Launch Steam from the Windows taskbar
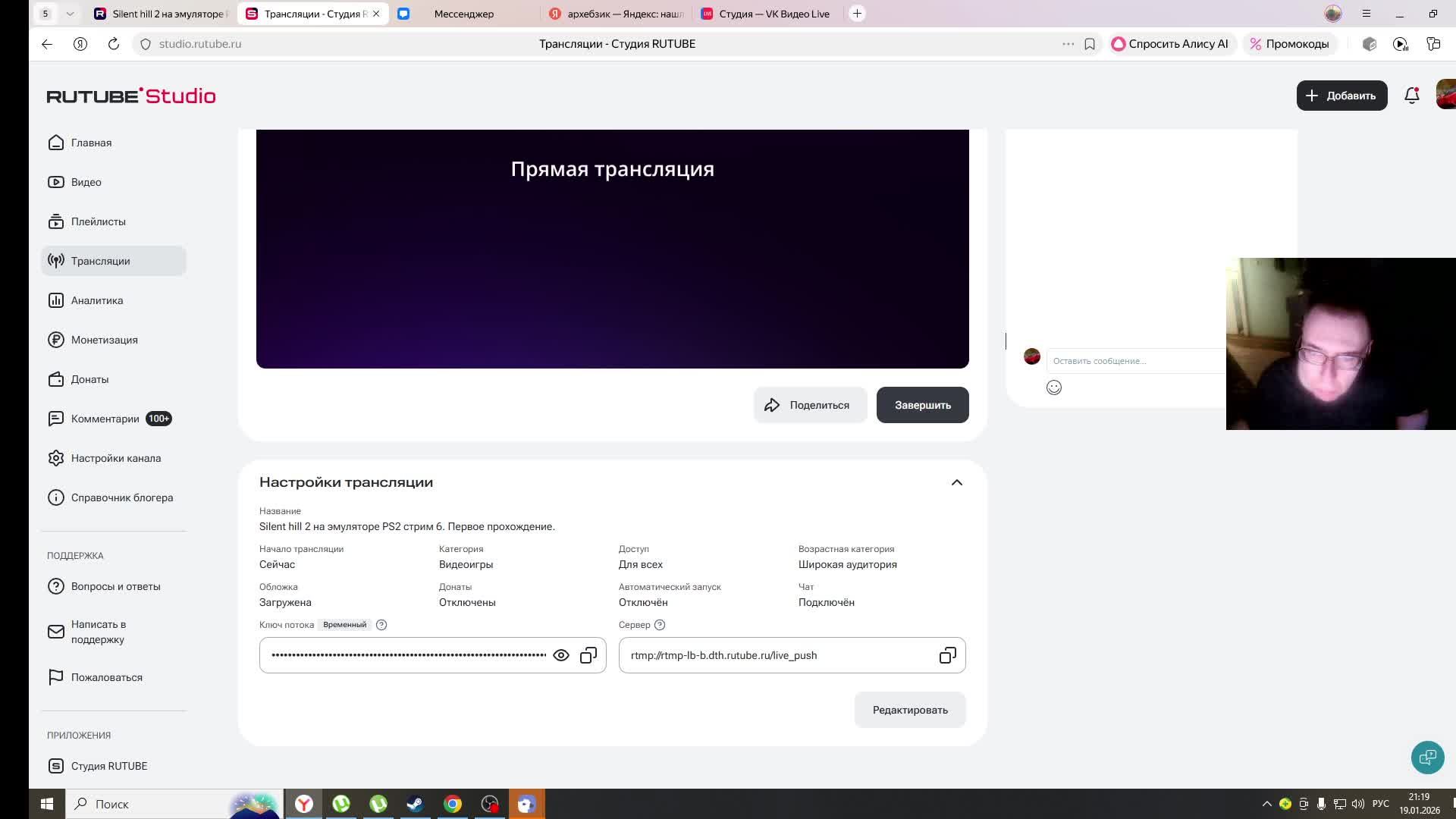 415,804
